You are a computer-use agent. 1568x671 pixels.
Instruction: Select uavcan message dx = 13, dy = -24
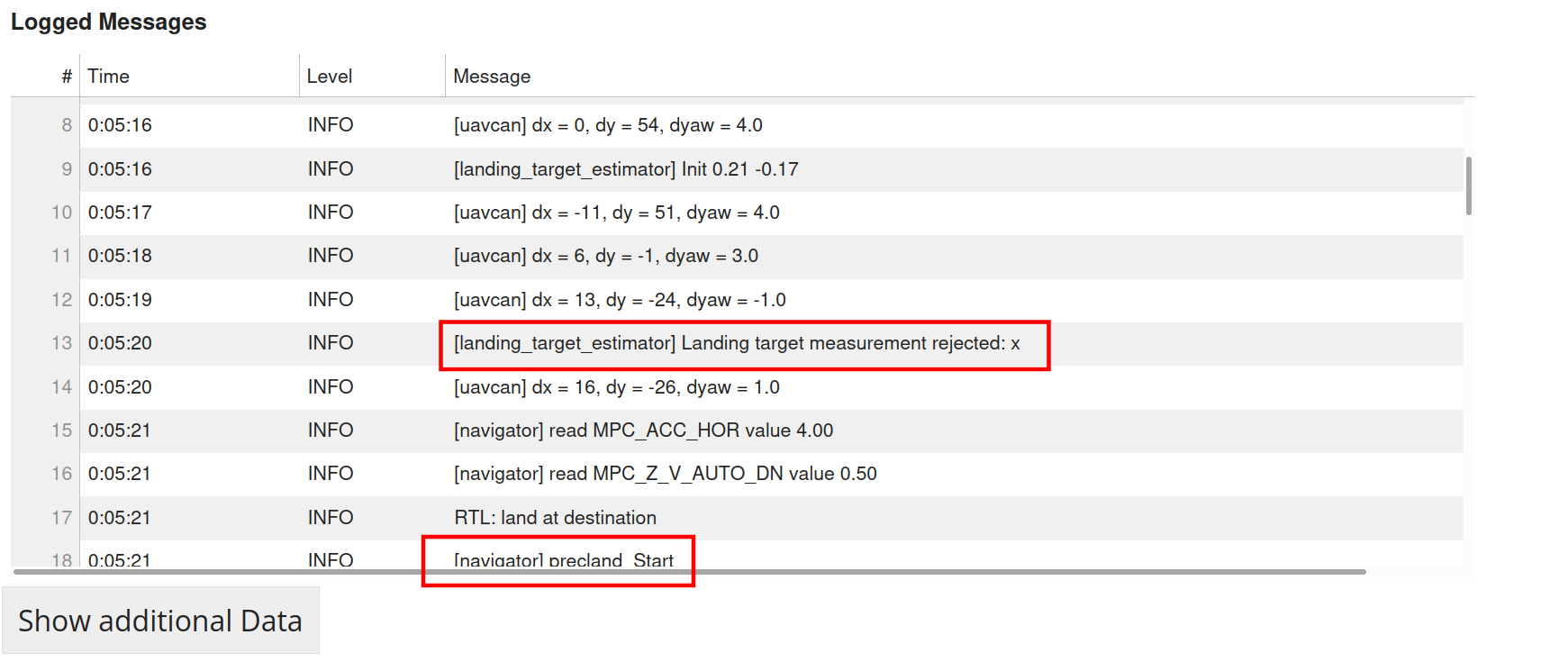pos(620,300)
